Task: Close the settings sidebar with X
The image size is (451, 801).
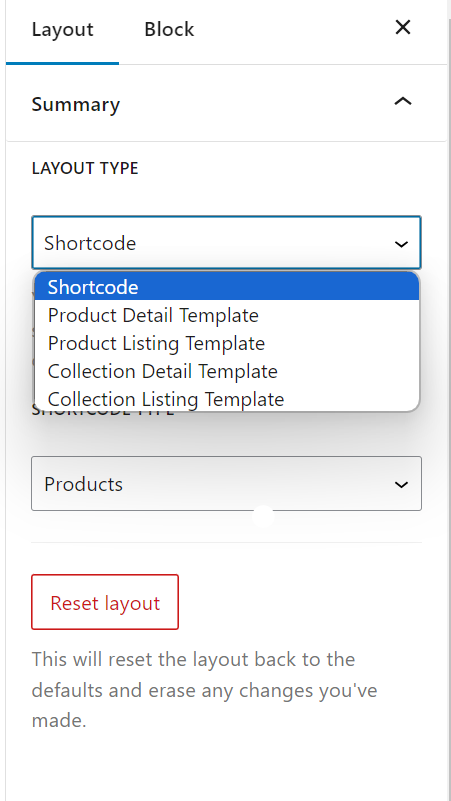Action: pyautogui.click(x=403, y=28)
